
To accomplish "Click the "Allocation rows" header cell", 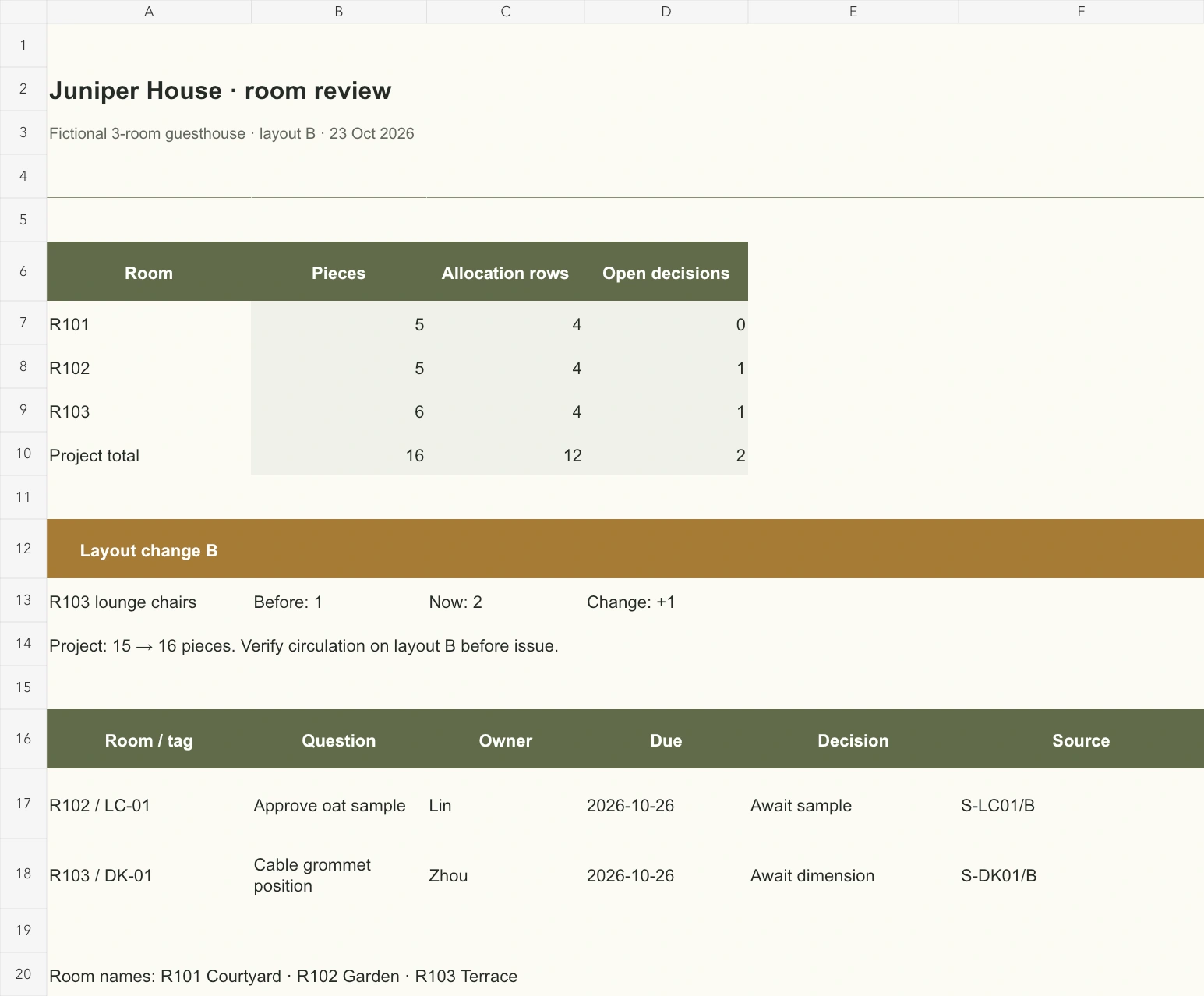I will pyautogui.click(x=506, y=273).
